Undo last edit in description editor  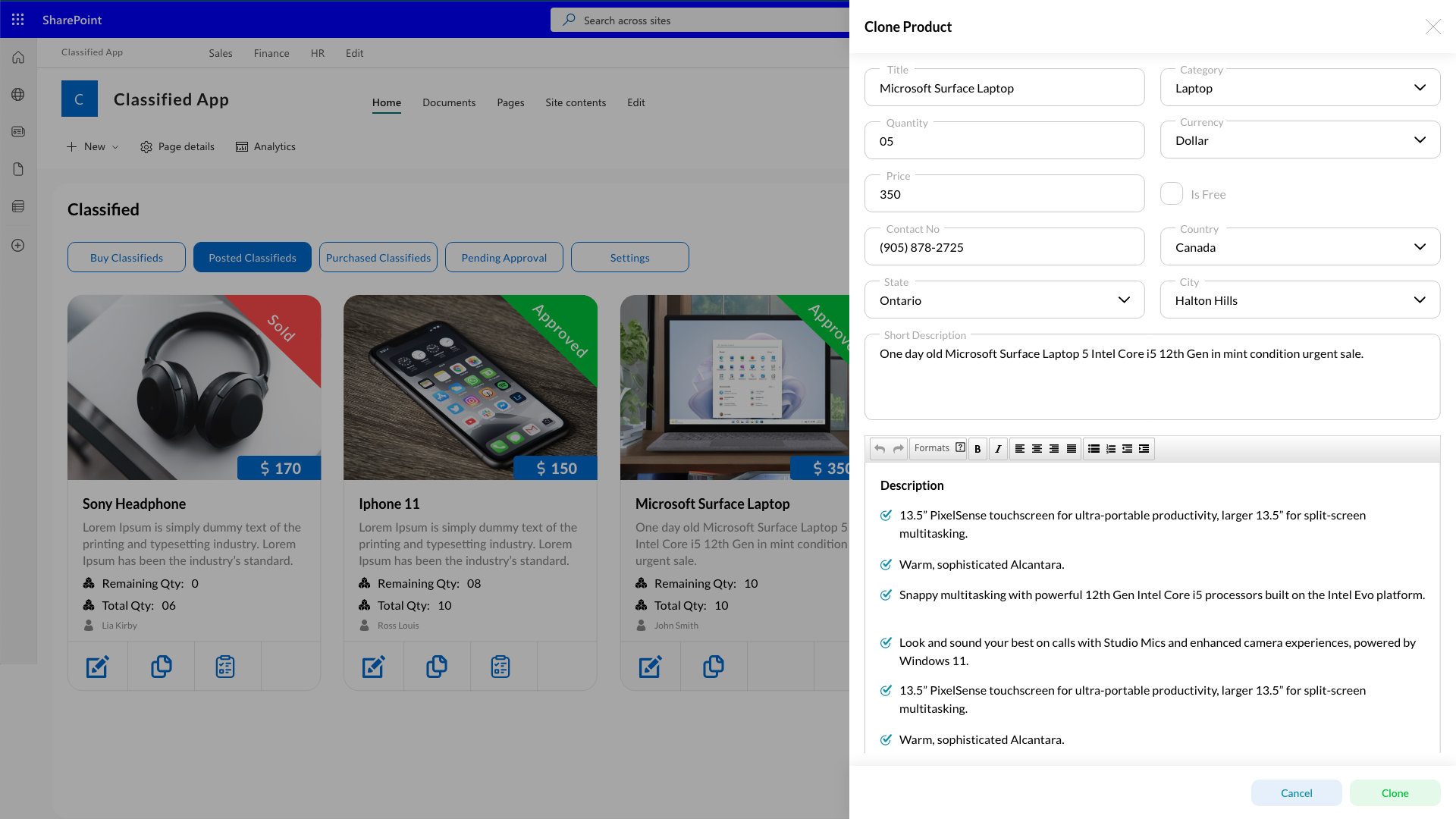click(880, 449)
